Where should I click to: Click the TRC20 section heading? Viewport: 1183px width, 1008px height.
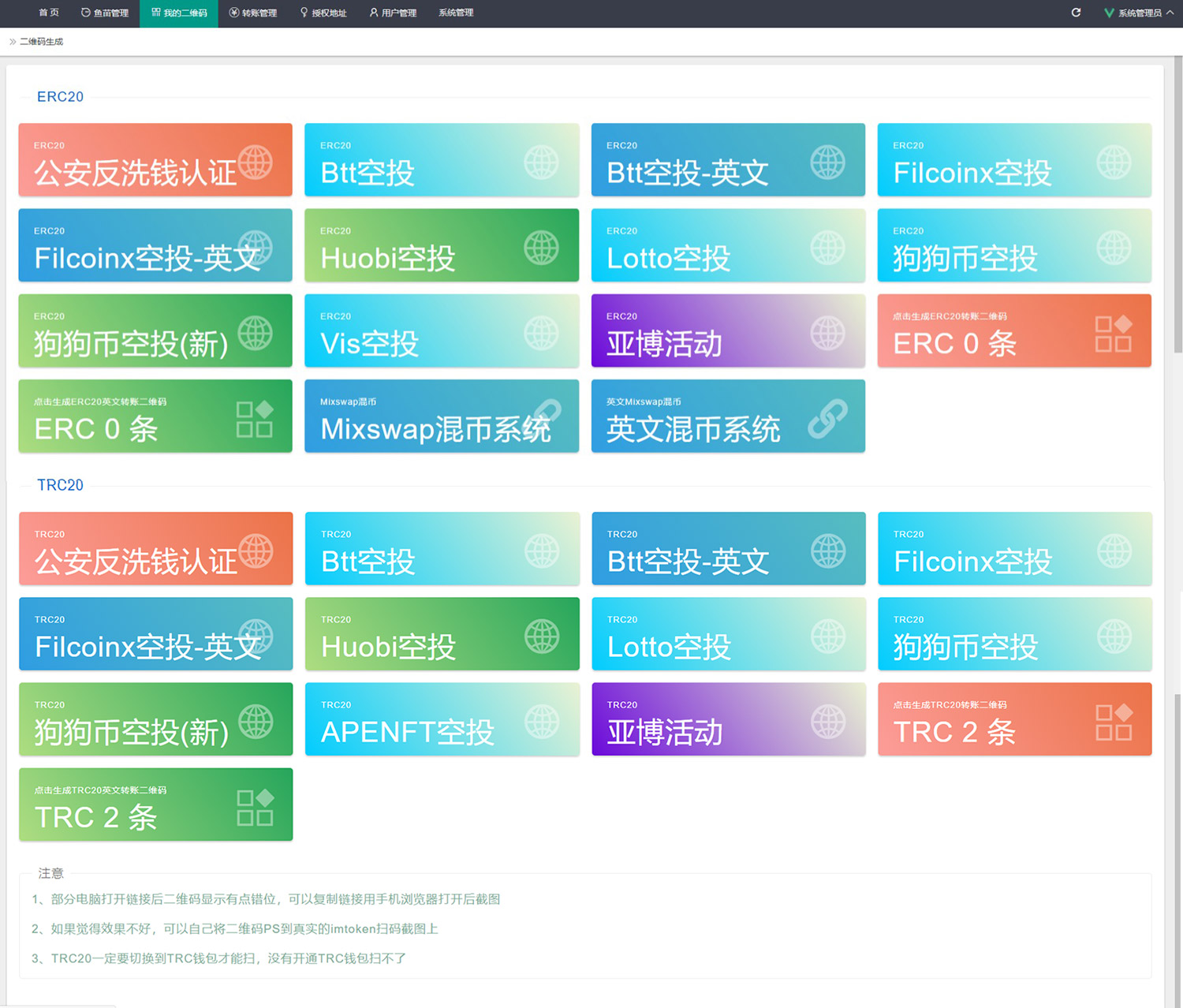point(60,485)
